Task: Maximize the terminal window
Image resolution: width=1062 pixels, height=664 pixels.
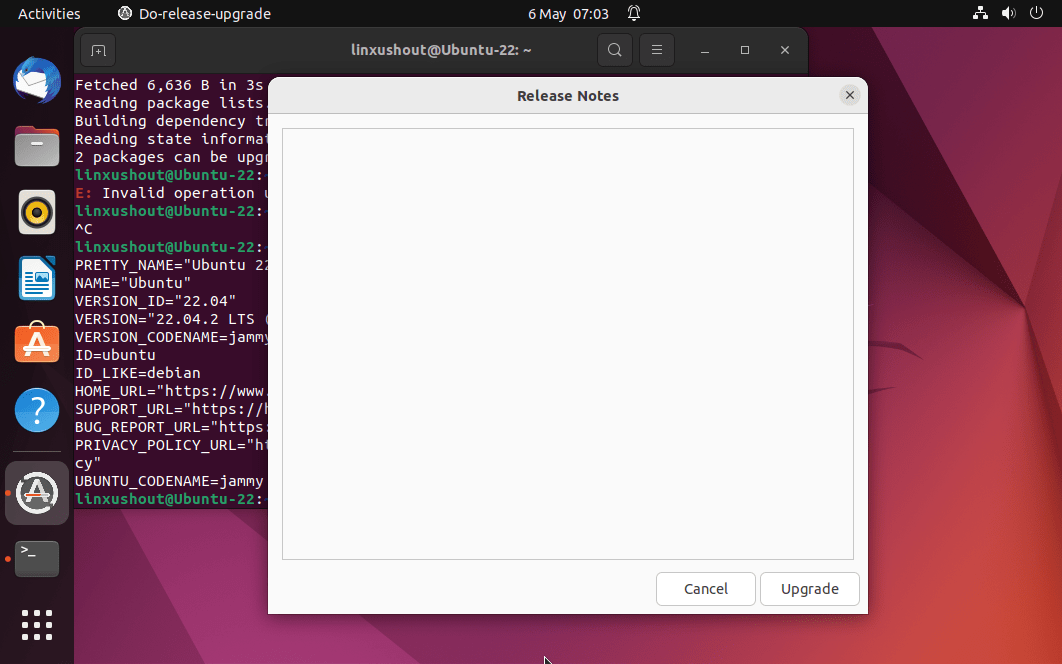Action: (745, 50)
